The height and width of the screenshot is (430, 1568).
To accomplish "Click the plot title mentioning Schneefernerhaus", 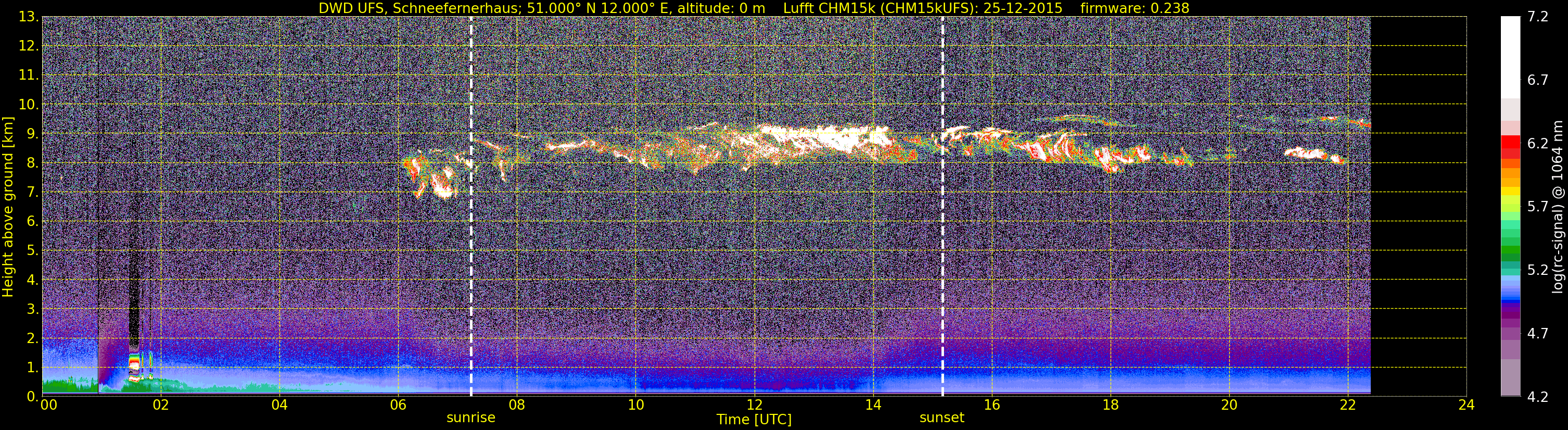I will click(754, 8).
